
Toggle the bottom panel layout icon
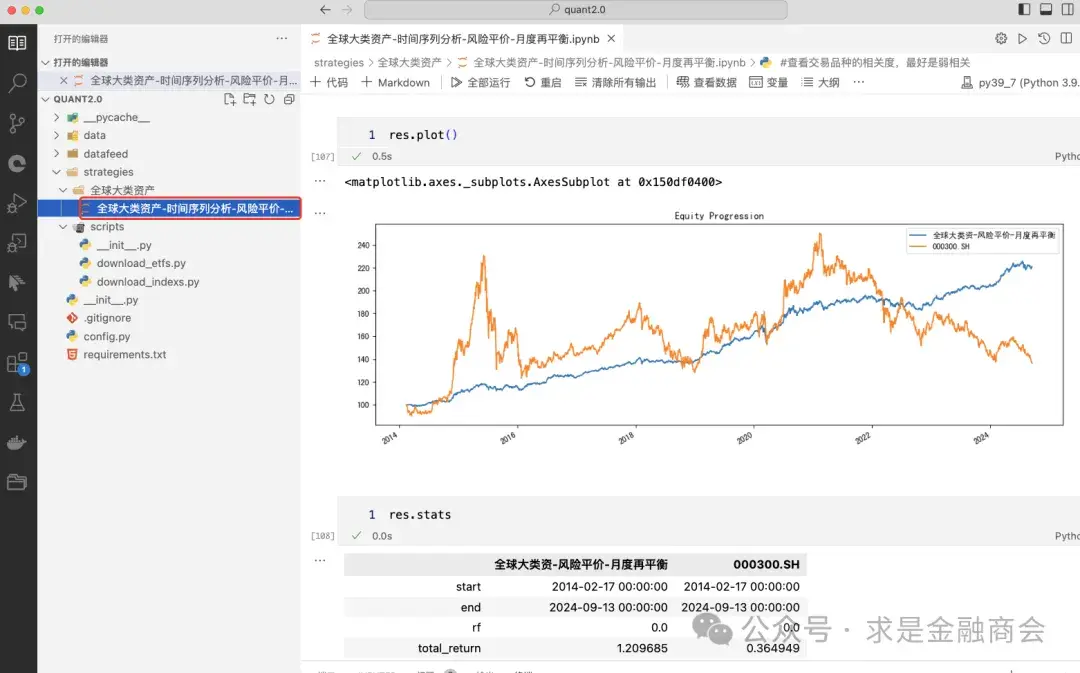coord(1046,9)
